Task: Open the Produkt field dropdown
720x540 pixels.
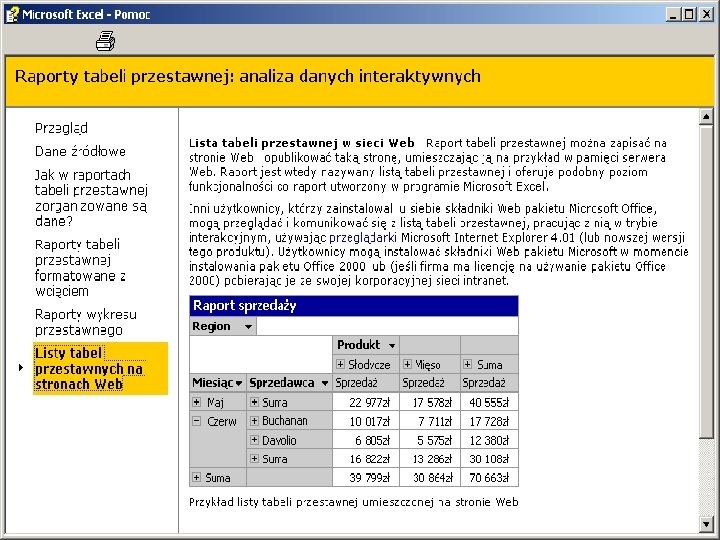Action: (392, 345)
